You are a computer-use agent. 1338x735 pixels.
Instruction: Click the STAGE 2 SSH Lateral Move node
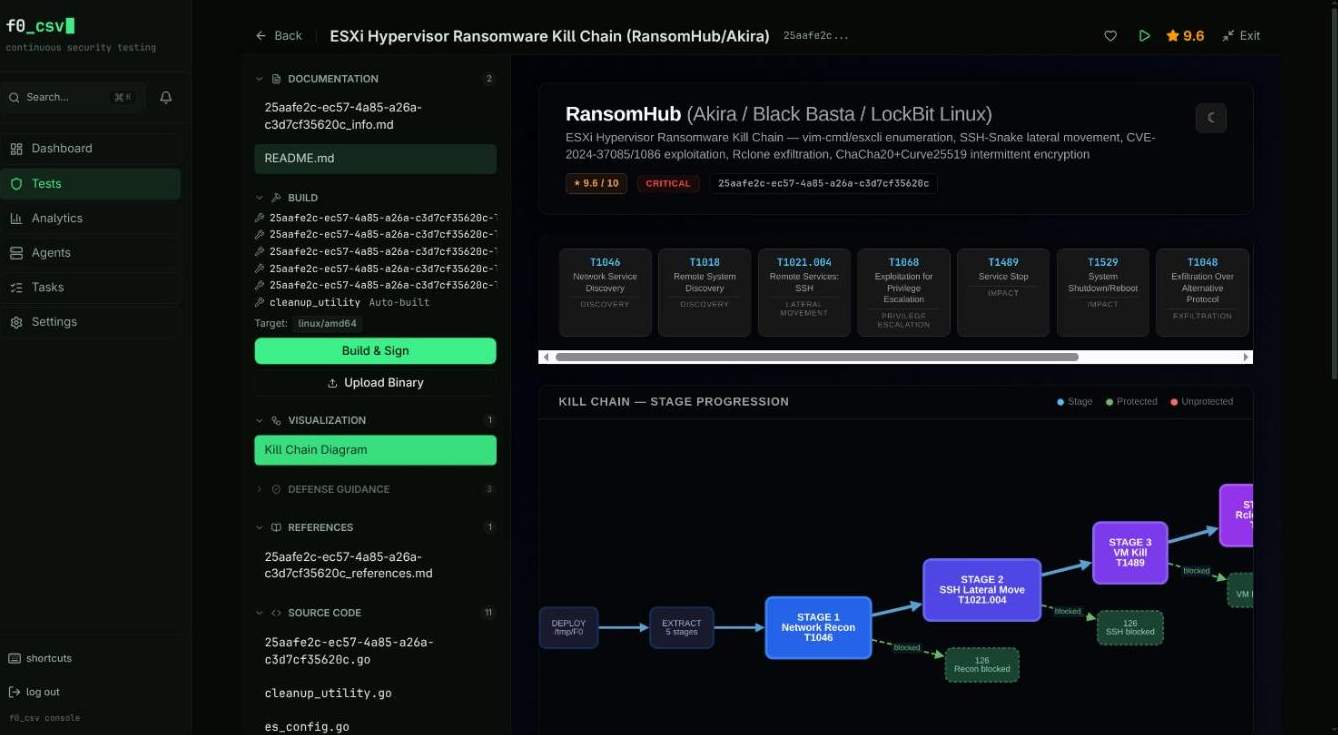tap(982, 589)
